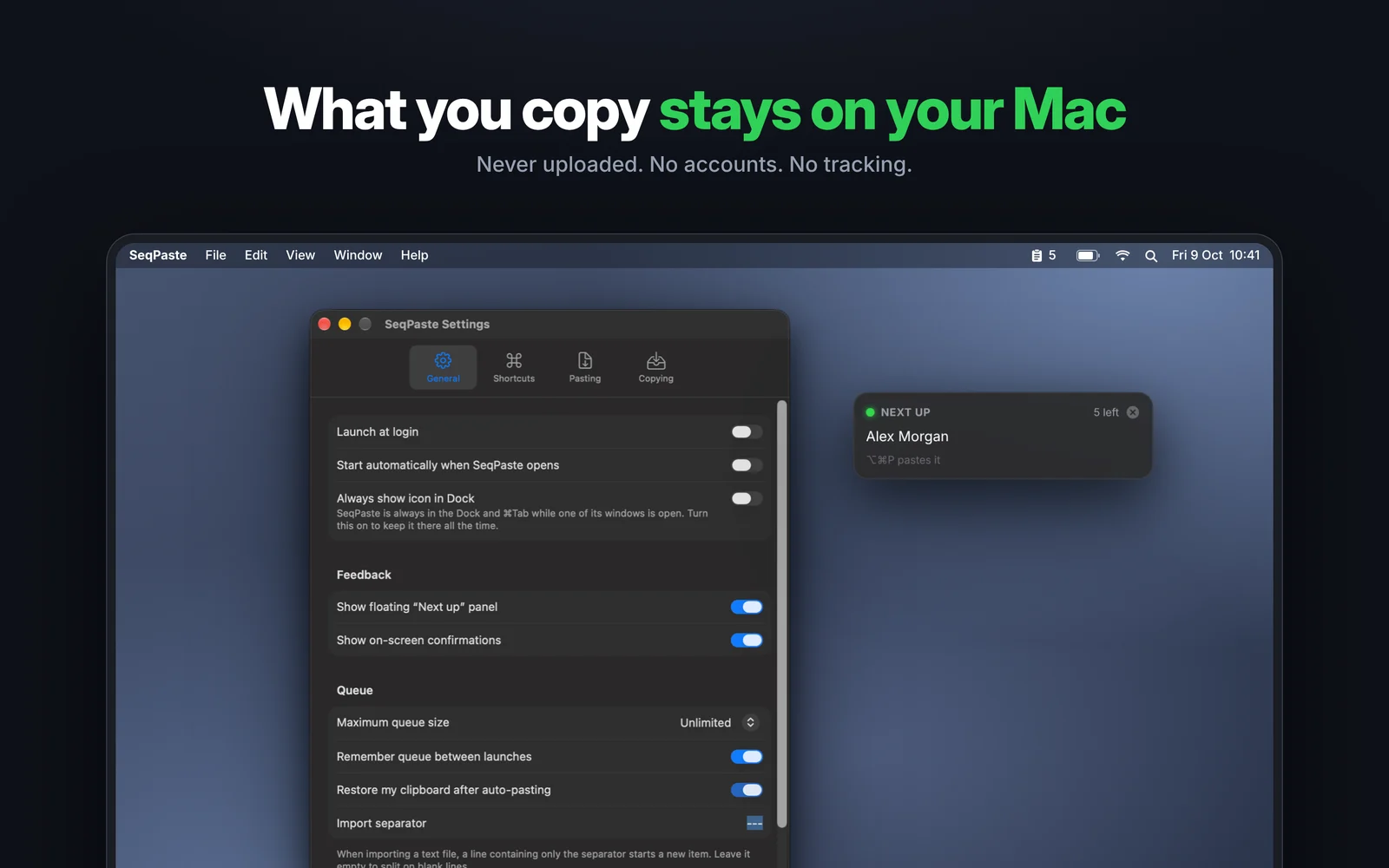Screen dimensions: 1389x868
Task: Switch to the Copying tab
Action: tap(656, 367)
